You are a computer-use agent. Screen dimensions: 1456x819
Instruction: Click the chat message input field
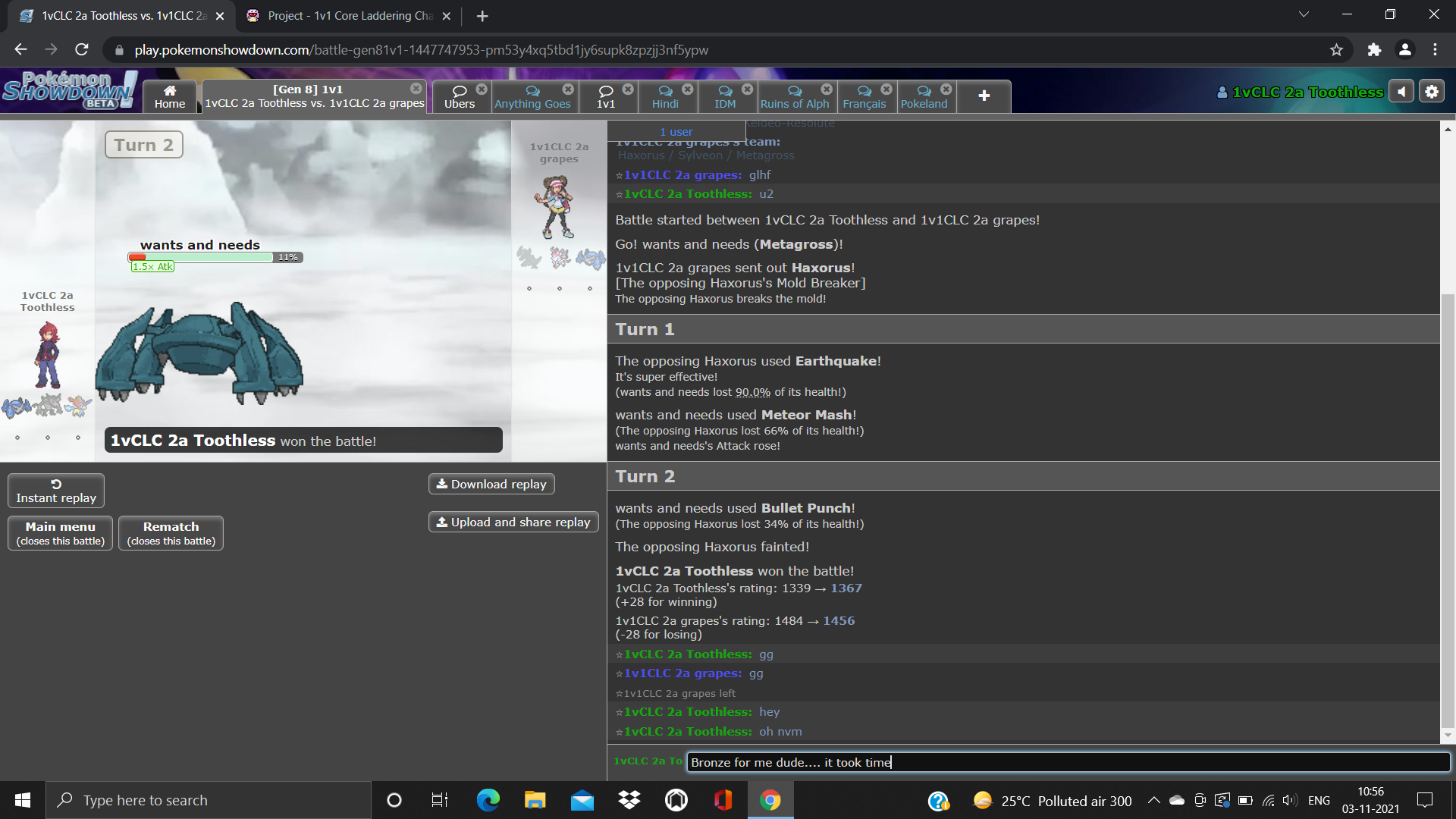point(1068,762)
